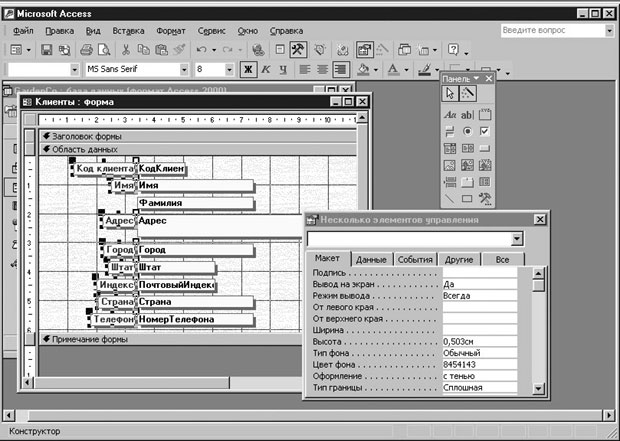Switch to the Данные tab
Image resolution: width=620 pixels, height=441 pixels.
pos(371,260)
